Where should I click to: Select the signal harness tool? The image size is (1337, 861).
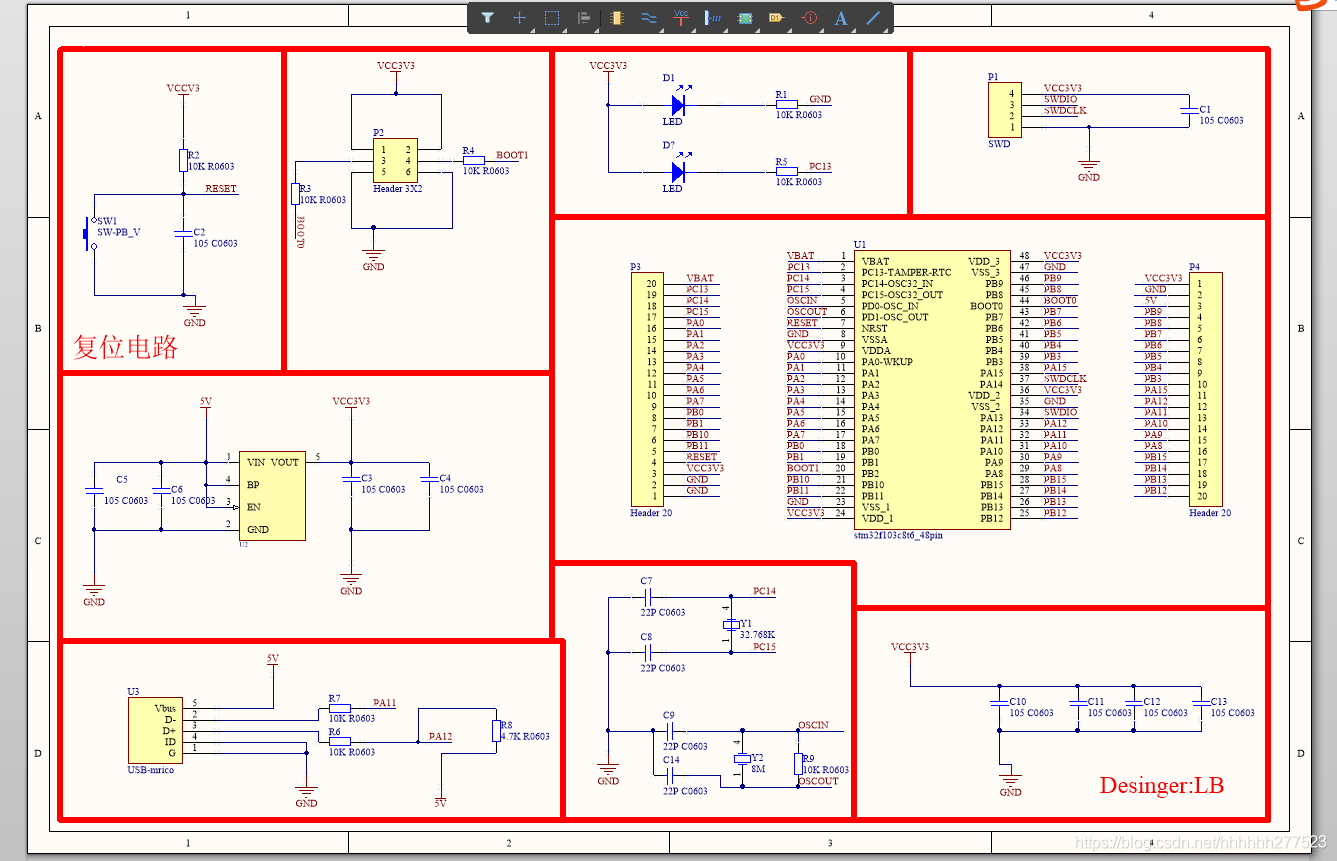(x=713, y=17)
